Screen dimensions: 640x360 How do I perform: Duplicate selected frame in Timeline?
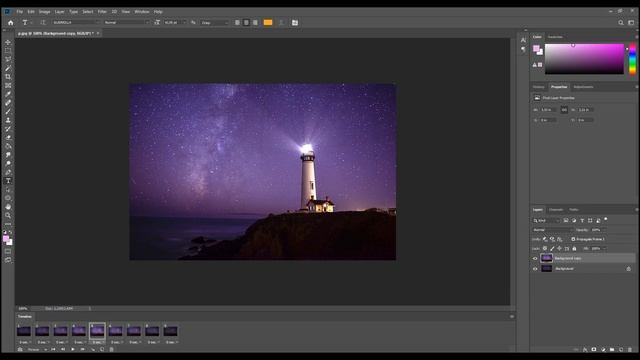tap(102, 349)
